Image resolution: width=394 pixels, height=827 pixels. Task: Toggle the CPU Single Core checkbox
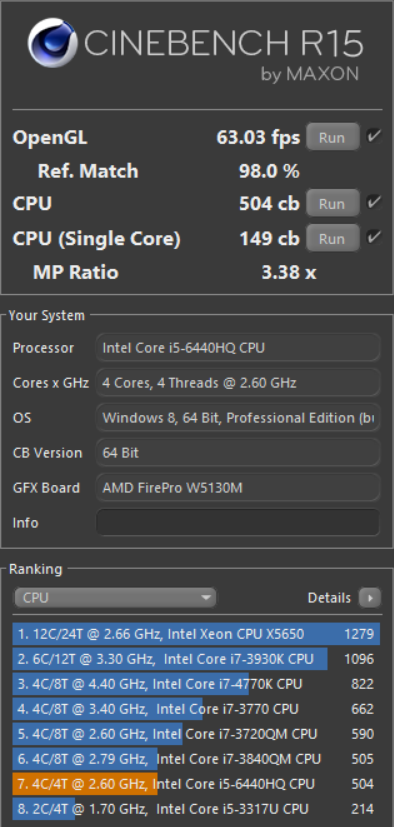374,238
